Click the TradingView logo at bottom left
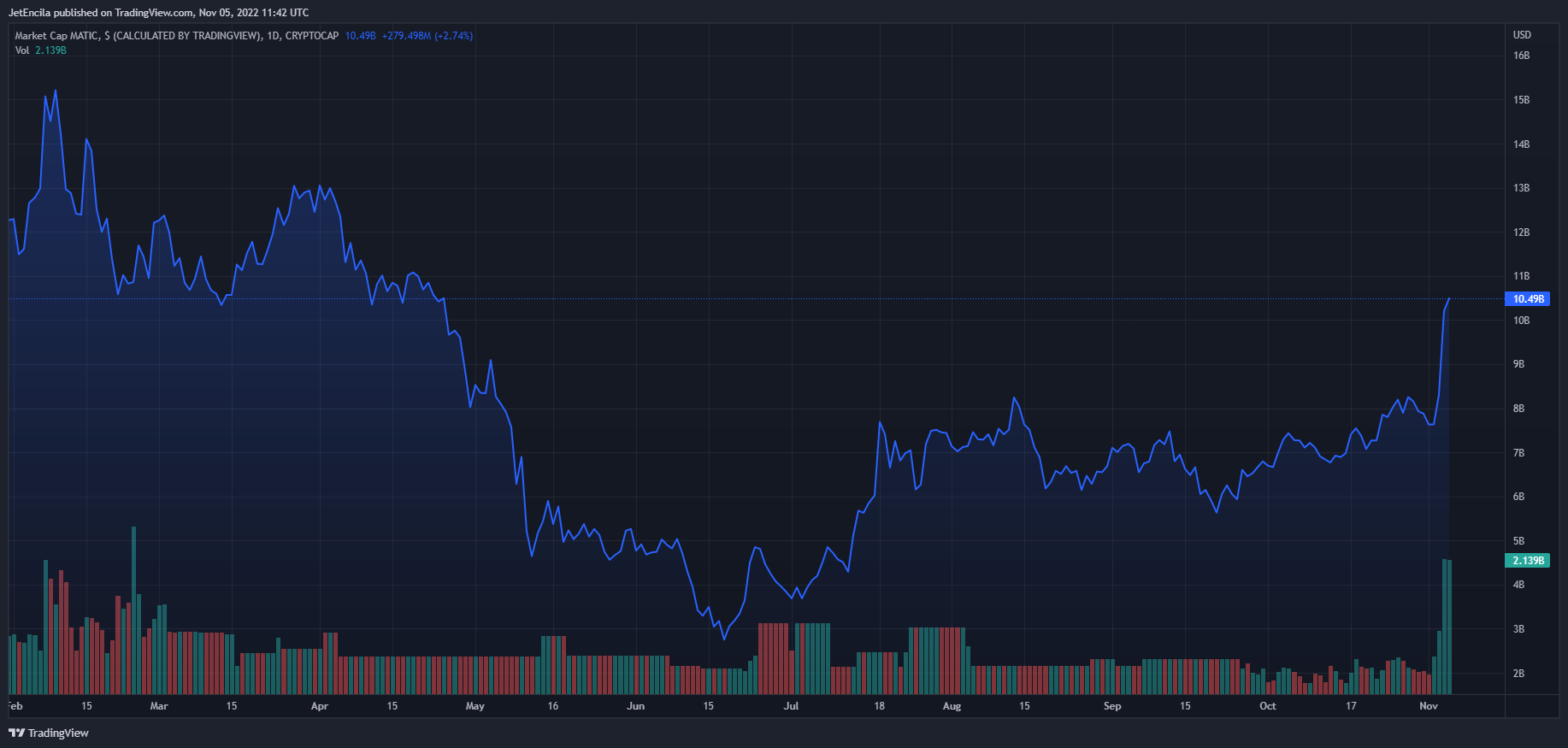 point(49,733)
